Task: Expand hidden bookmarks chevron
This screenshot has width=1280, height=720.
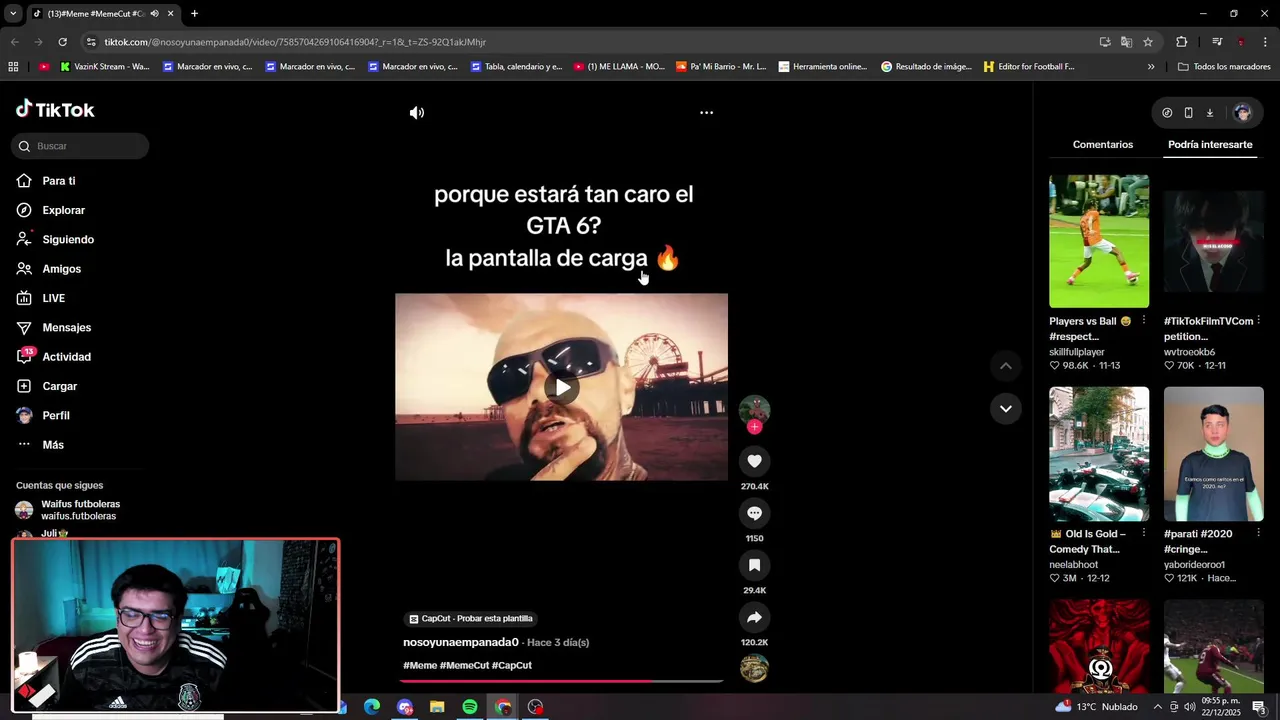Action: coord(1150,67)
